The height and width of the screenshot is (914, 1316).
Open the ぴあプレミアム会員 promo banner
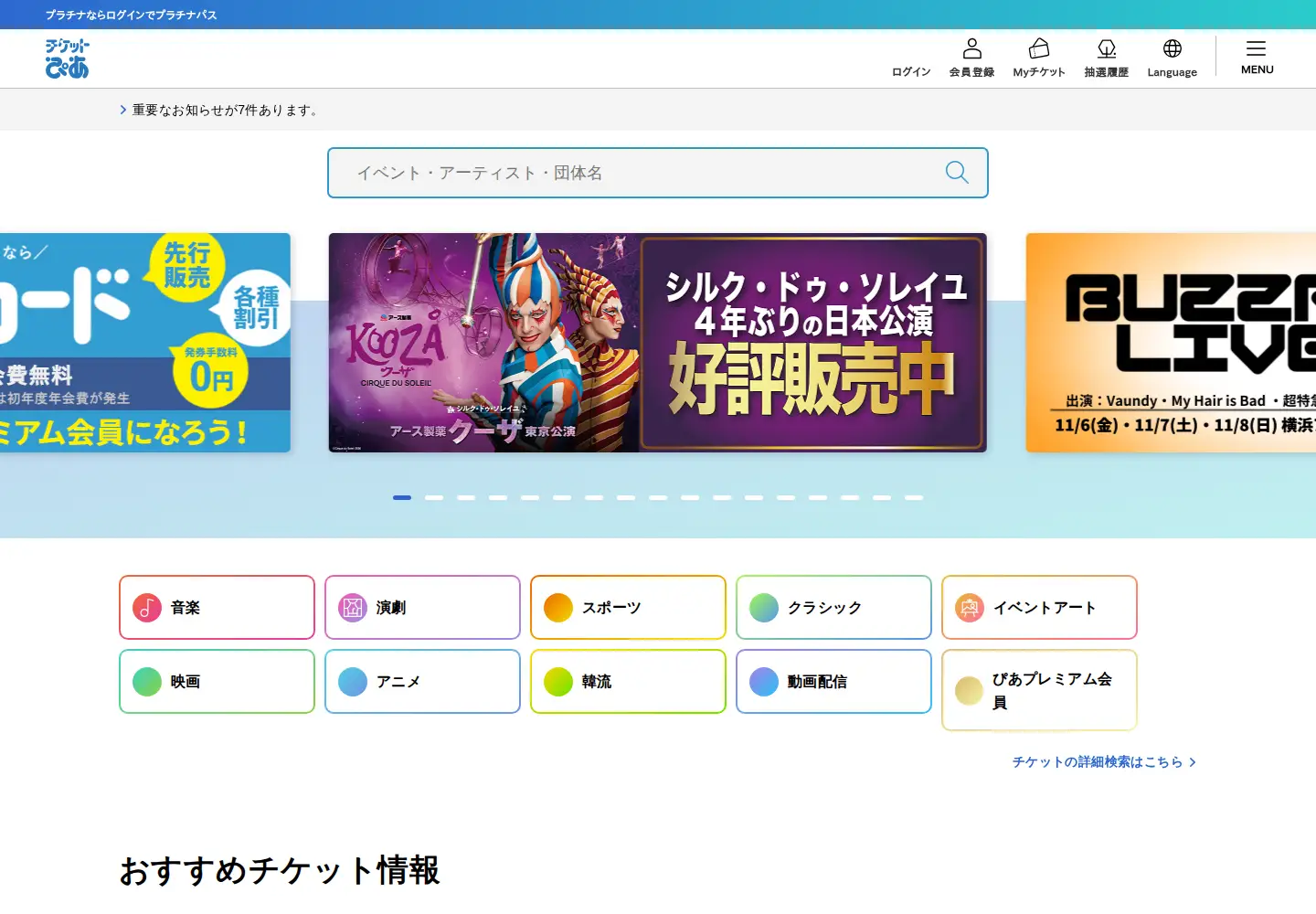click(145, 343)
